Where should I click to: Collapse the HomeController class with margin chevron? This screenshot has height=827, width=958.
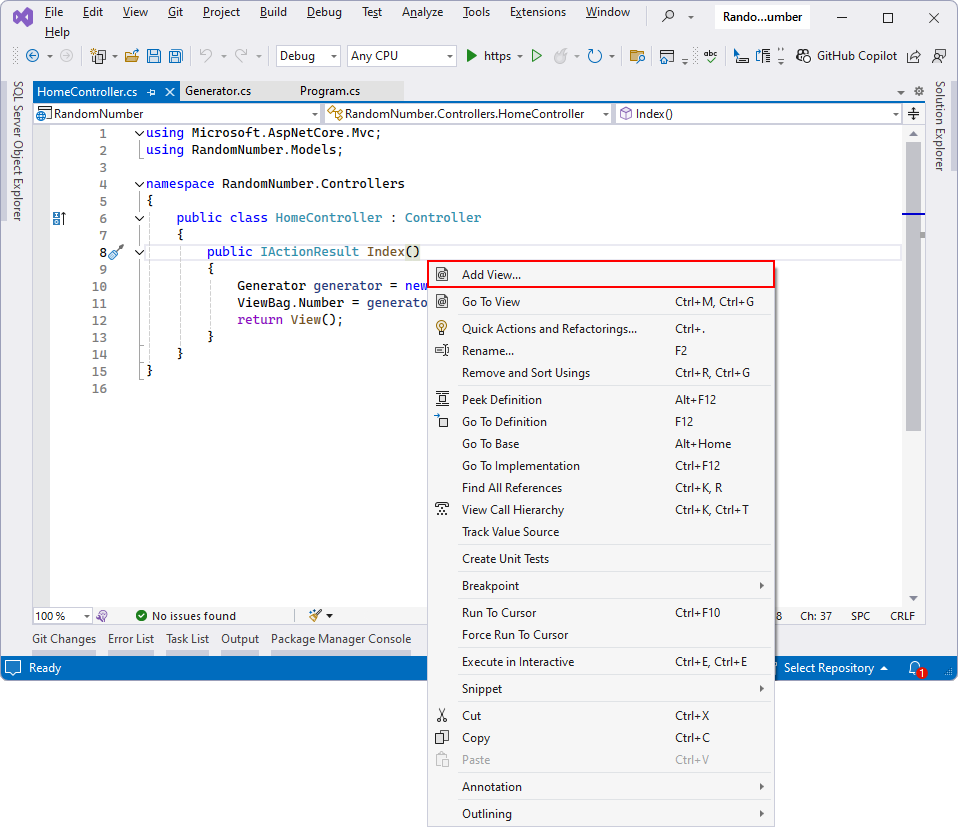[139, 218]
